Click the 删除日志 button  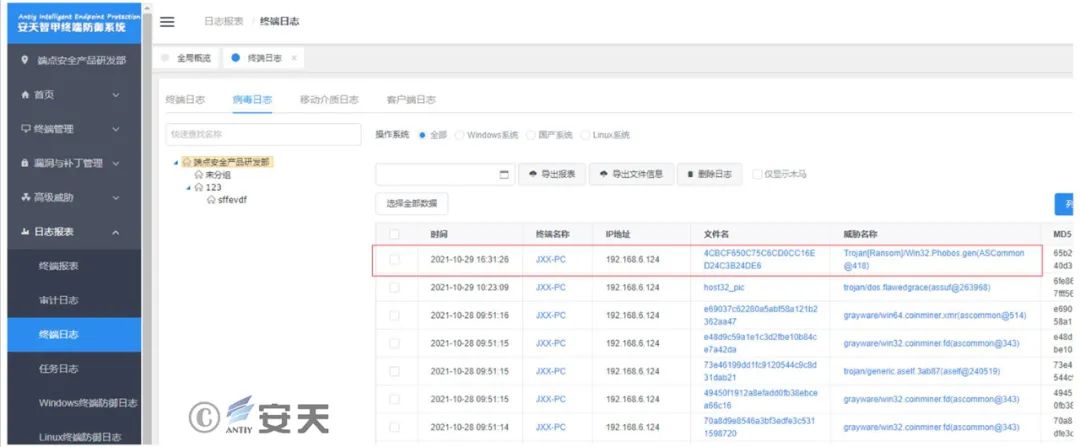click(x=709, y=174)
